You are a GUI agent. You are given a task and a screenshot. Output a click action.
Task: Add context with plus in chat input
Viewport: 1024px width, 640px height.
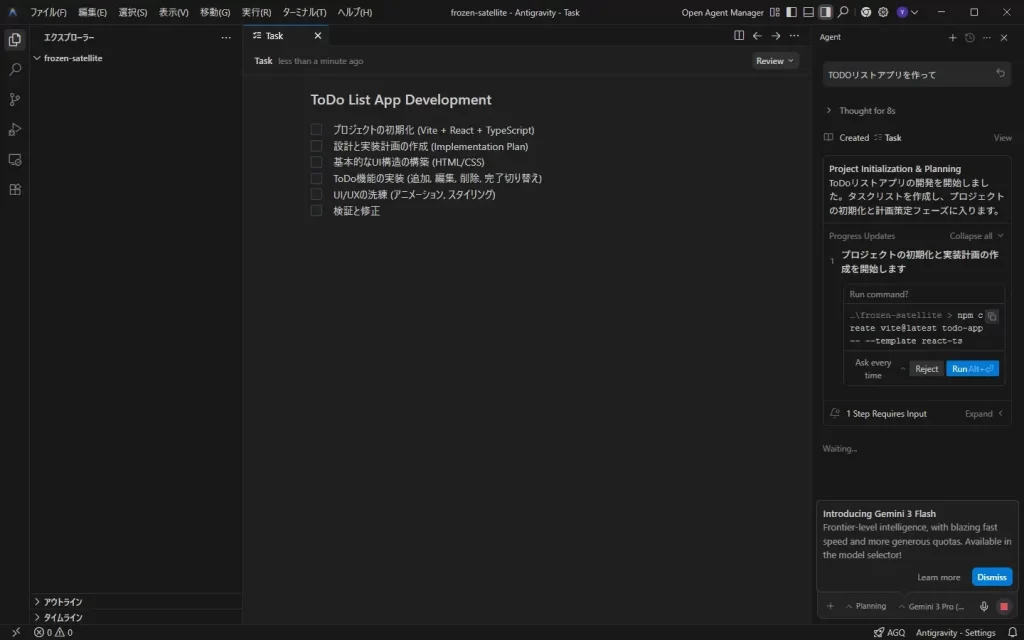[x=831, y=606]
